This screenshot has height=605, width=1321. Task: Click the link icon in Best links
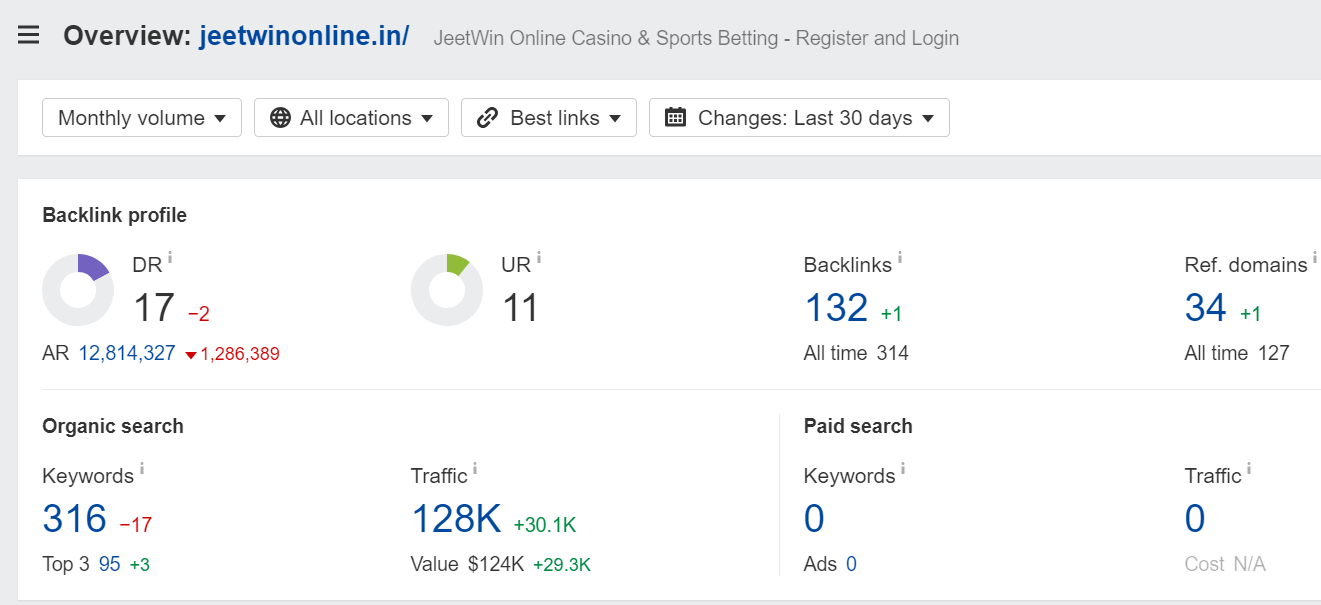click(487, 118)
